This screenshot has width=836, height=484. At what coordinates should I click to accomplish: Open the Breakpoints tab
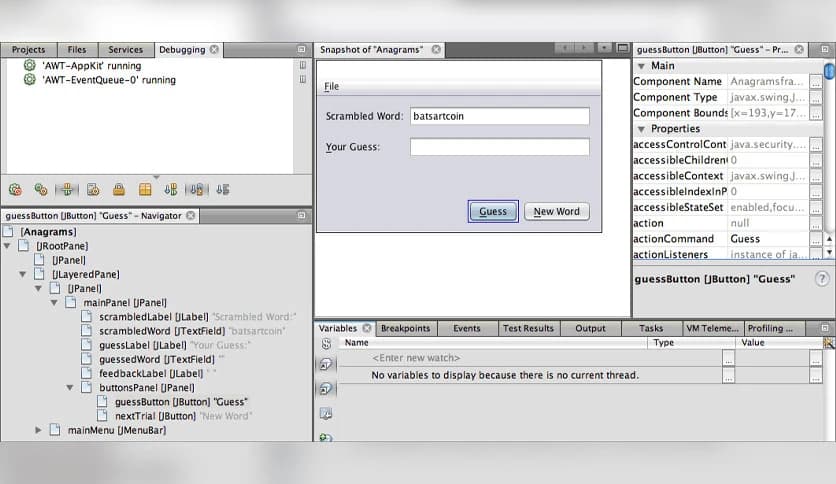405,328
